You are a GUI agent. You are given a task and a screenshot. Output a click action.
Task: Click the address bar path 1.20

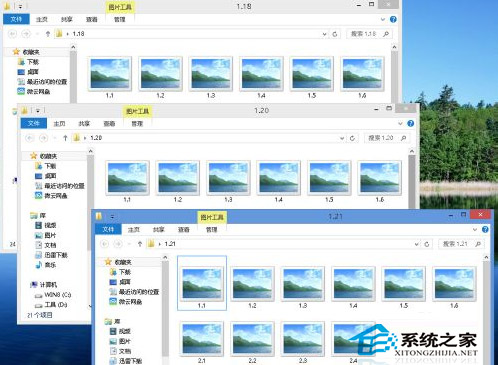pos(96,138)
